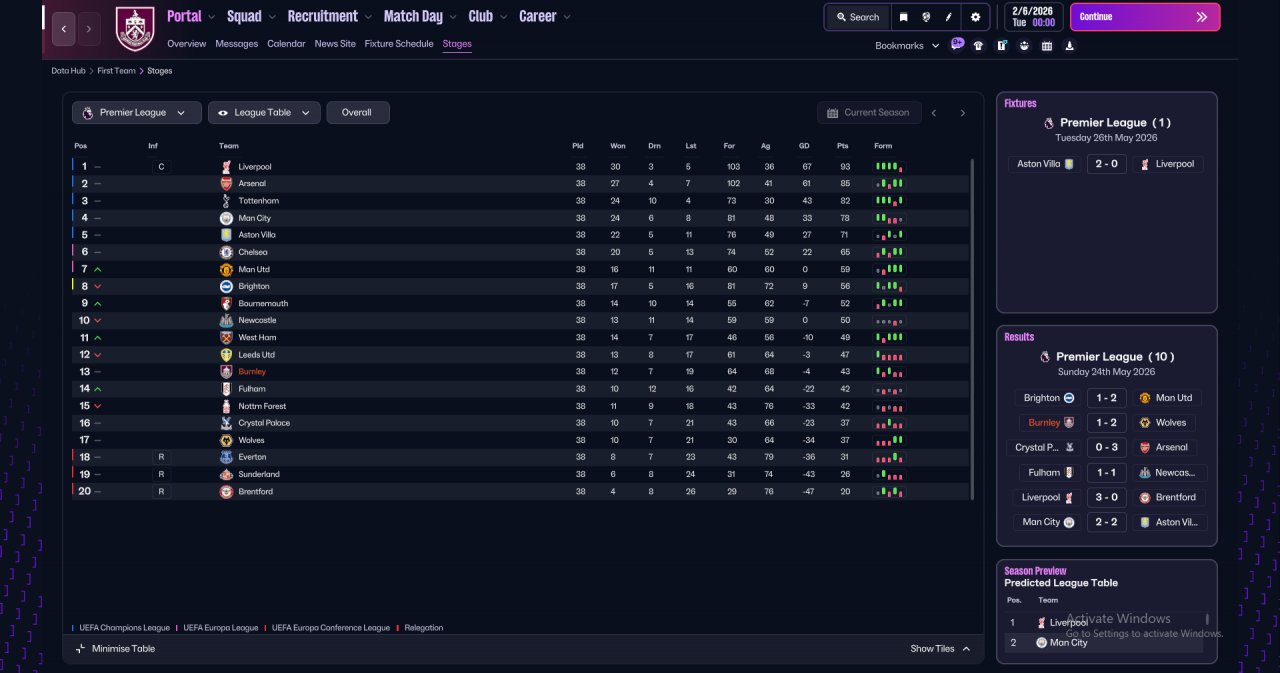Viewport: 1280px width, 673px height.
Task: Select the Stages tab
Action: (457, 44)
